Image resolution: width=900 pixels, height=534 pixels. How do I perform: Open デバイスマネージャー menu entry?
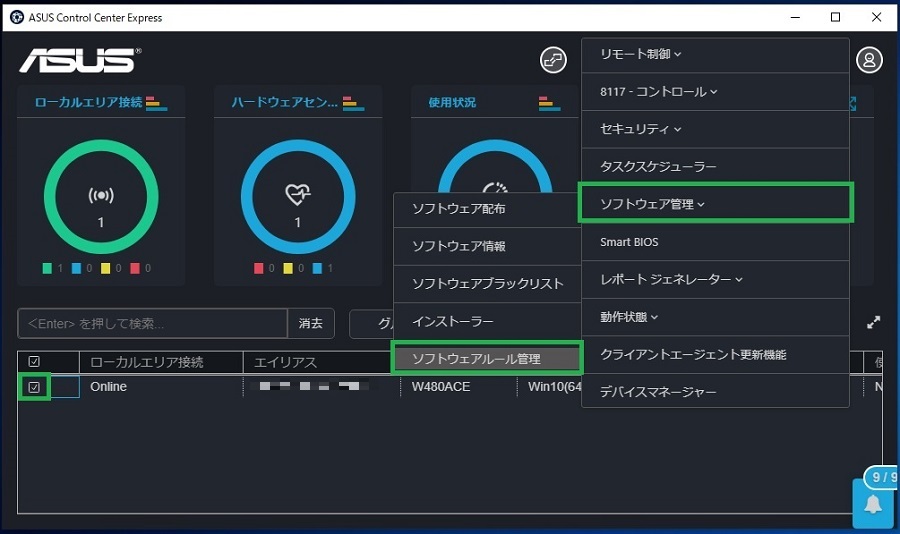coord(715,392)
